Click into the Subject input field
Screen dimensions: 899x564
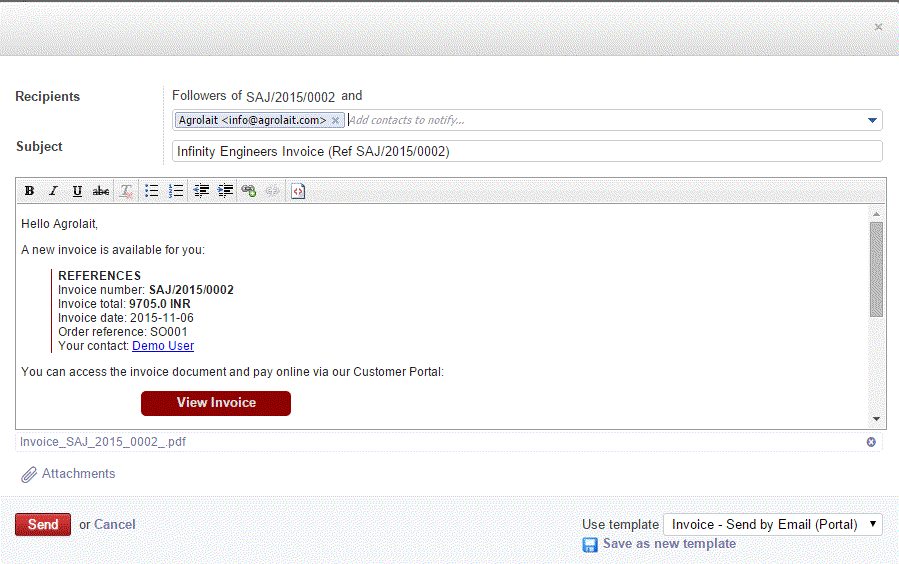527,151
